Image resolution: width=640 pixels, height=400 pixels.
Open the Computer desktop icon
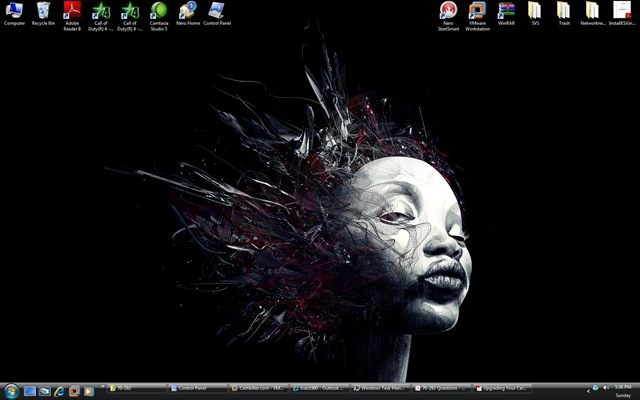coord(14,13)
